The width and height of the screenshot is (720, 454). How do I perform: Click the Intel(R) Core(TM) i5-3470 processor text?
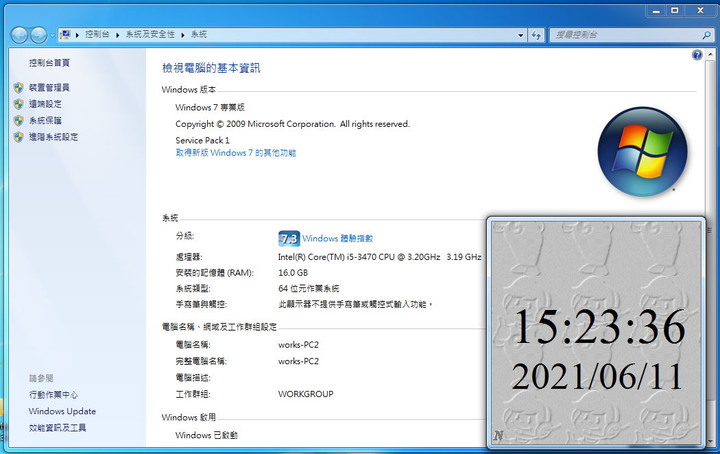pyautogui.click(x=380, y=257)
